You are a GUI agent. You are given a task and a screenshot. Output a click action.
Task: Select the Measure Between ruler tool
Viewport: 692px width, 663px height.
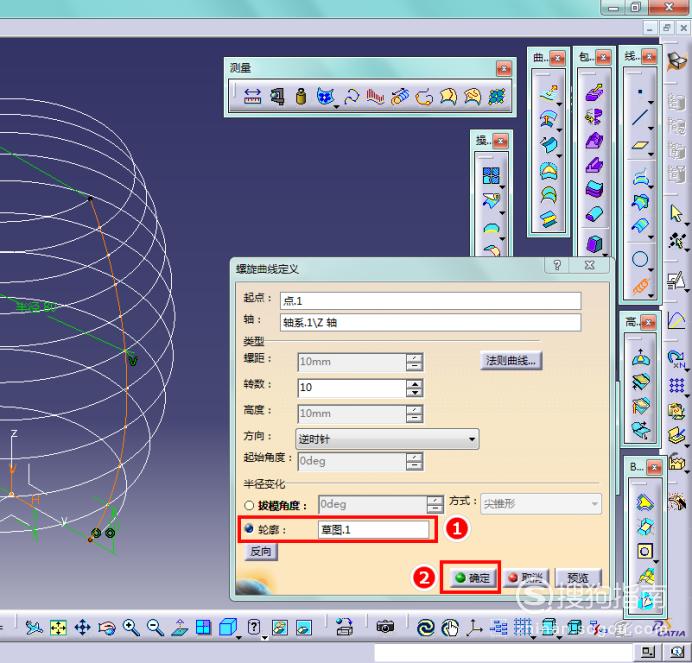coord(252,96)
